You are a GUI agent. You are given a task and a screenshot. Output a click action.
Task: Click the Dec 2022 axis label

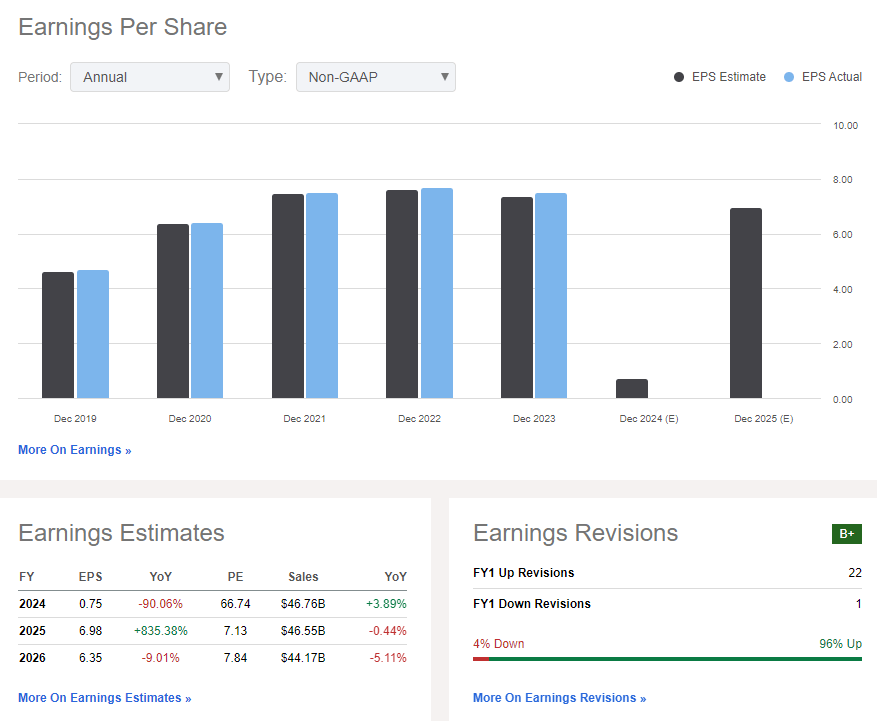[419, 418]
